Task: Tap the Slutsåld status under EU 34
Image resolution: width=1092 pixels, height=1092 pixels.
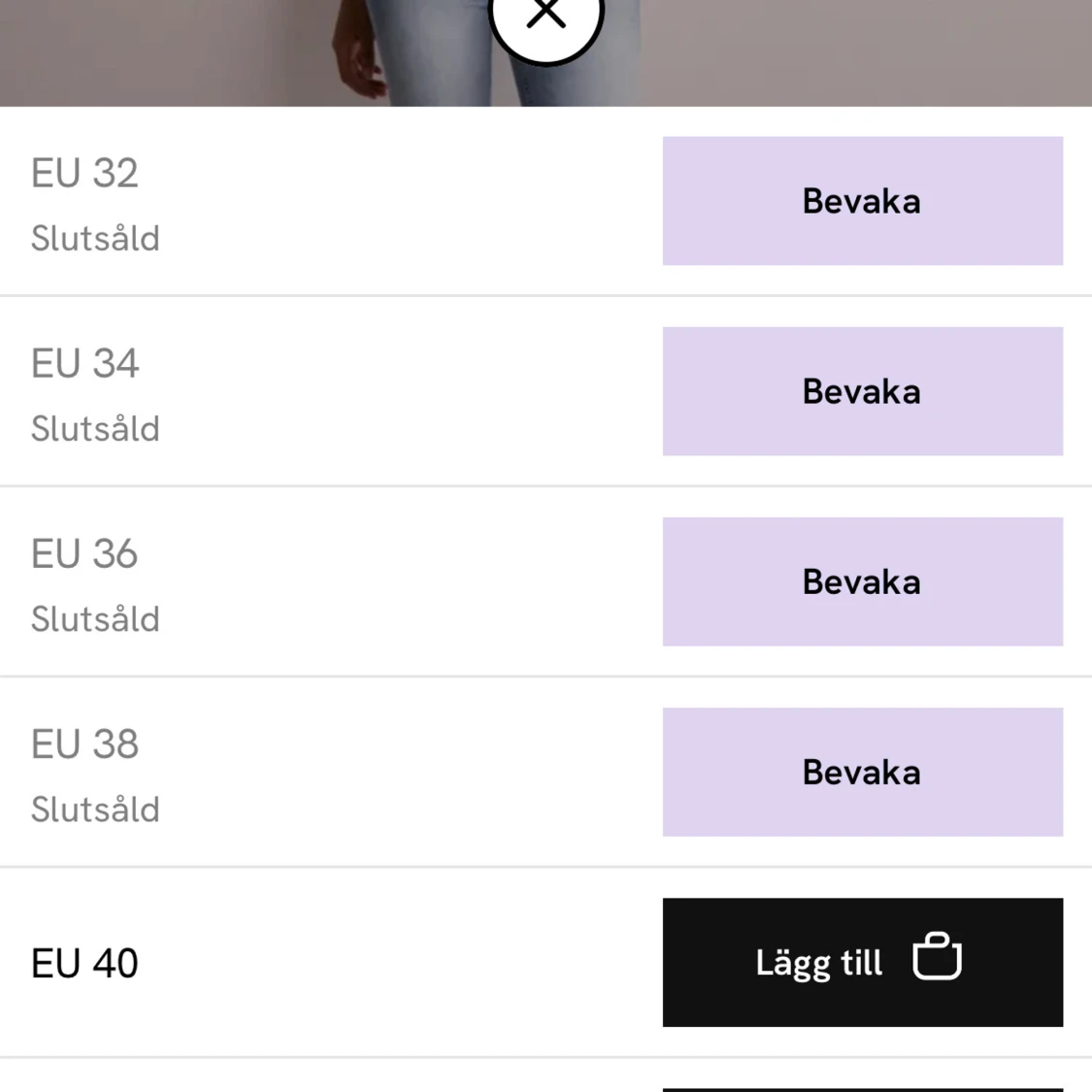Action: (95, 428)
